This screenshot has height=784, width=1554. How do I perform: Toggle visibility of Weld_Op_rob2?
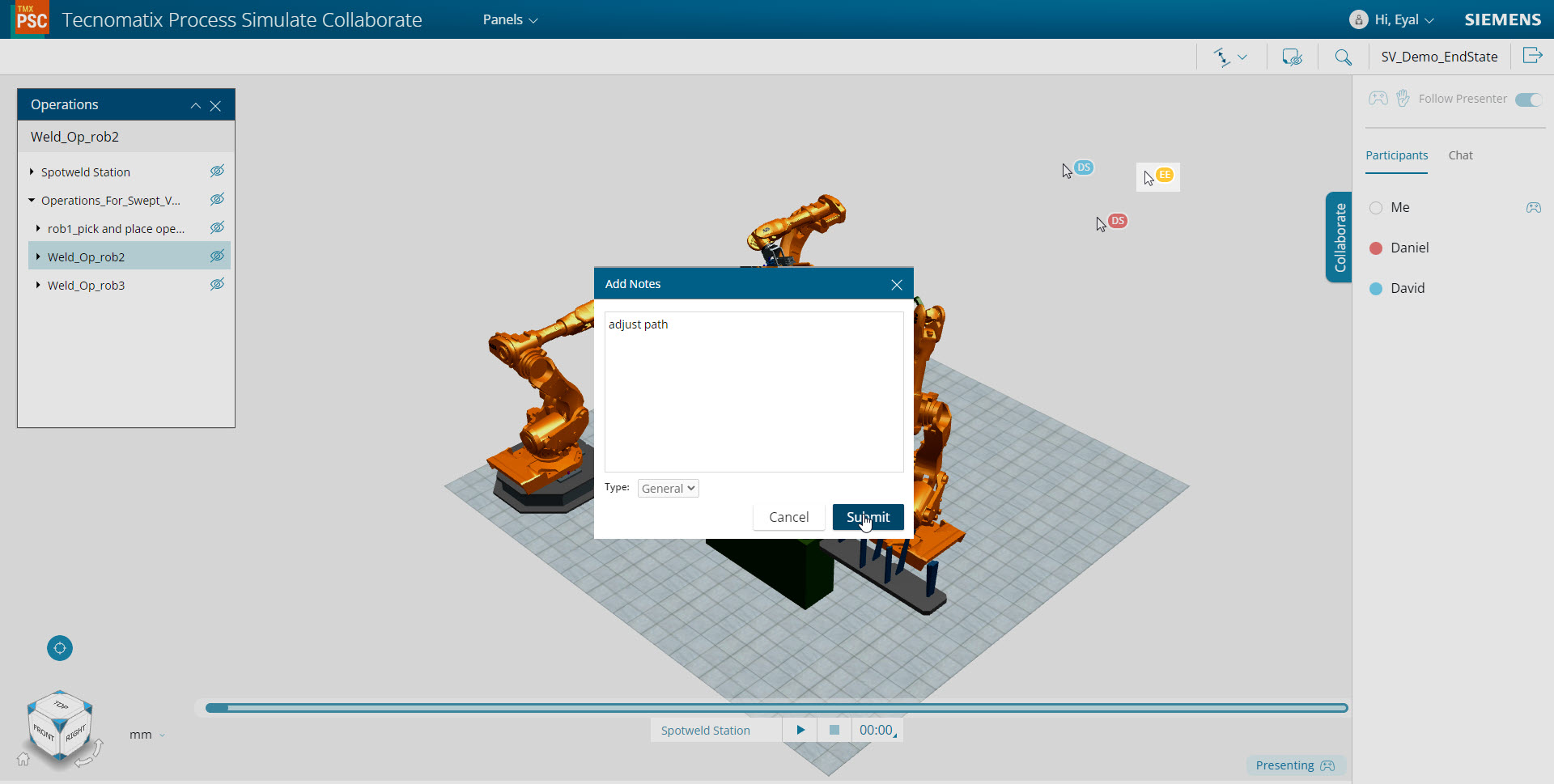217,256
